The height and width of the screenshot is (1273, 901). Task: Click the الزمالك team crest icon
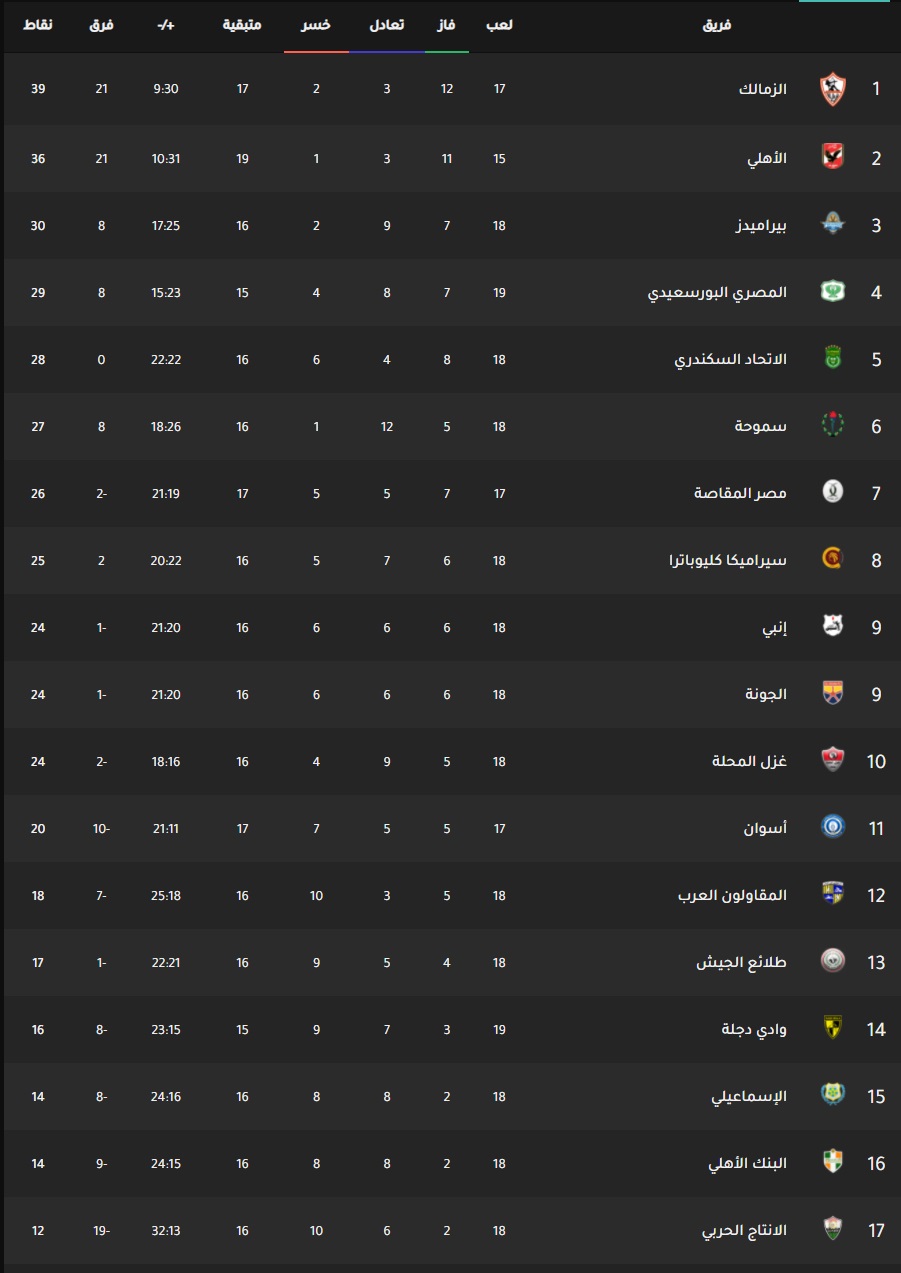(x=832, y=89)
